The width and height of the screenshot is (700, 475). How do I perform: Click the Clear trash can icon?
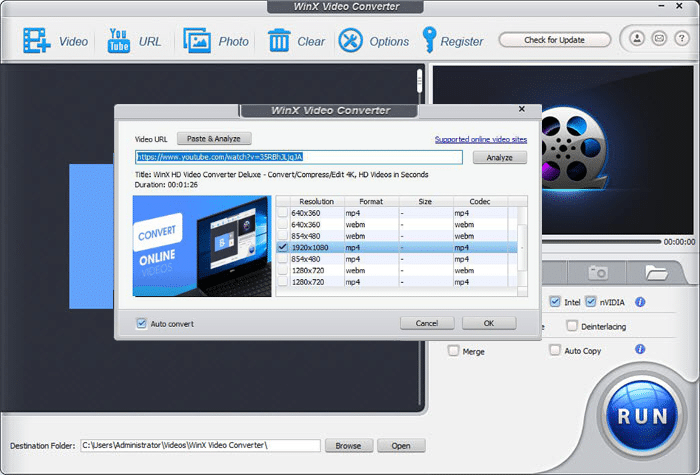pos(279,41)
